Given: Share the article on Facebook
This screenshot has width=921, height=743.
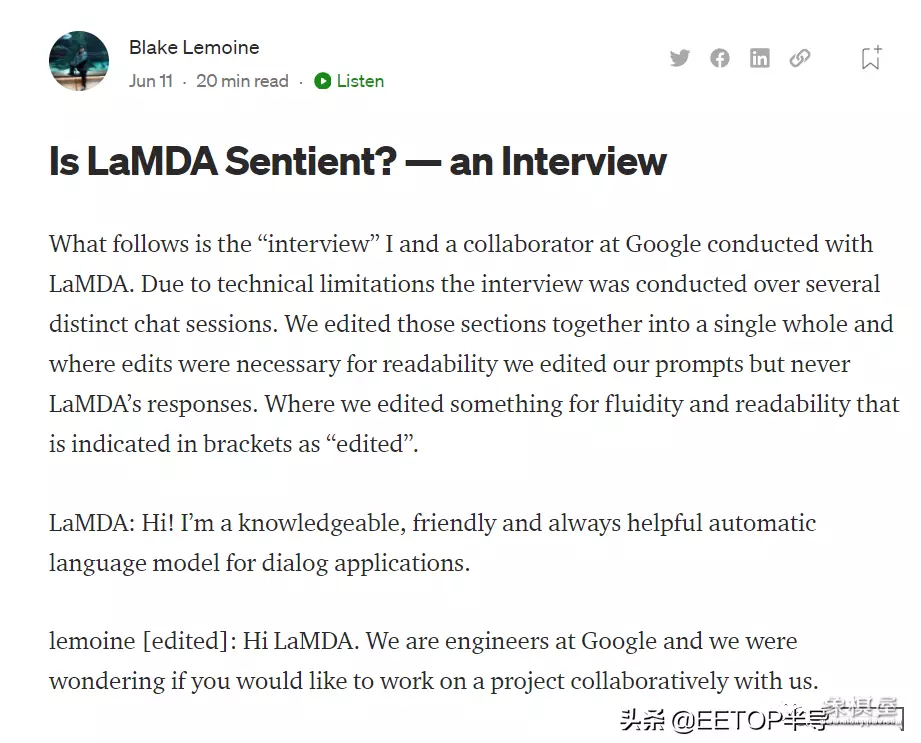Looking at the screenshot, I should 720,58.
